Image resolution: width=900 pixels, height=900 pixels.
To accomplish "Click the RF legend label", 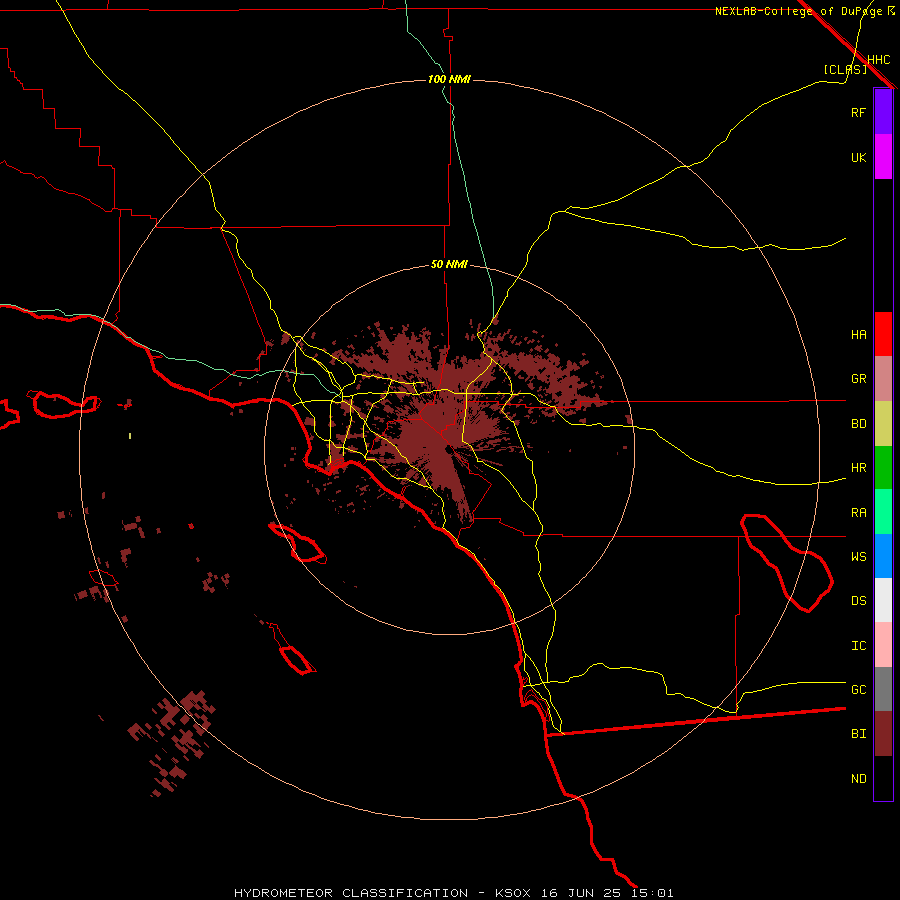I will point(858,112).
